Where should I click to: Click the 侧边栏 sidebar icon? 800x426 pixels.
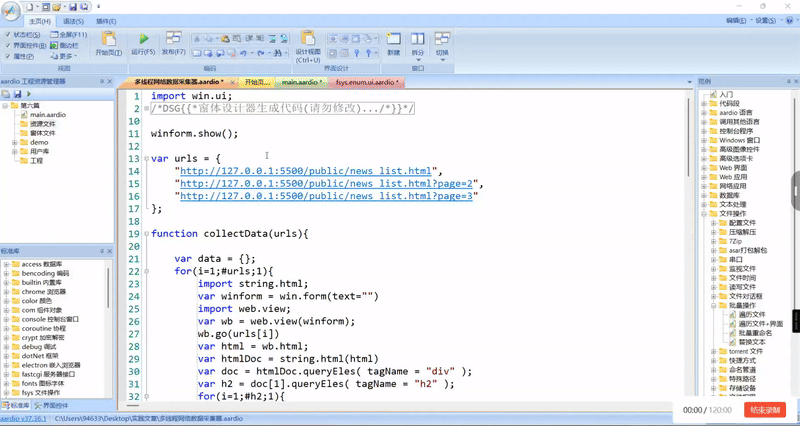54,45
